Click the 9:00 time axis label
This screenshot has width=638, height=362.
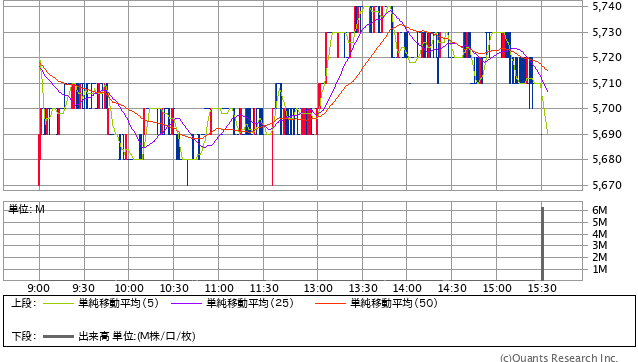(39, 288)
